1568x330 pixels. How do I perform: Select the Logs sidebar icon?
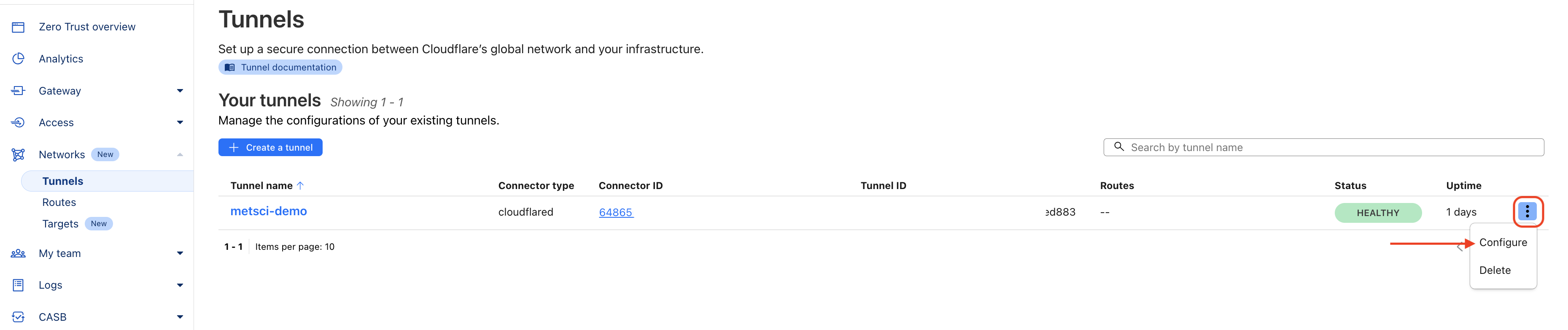[18, 284]
